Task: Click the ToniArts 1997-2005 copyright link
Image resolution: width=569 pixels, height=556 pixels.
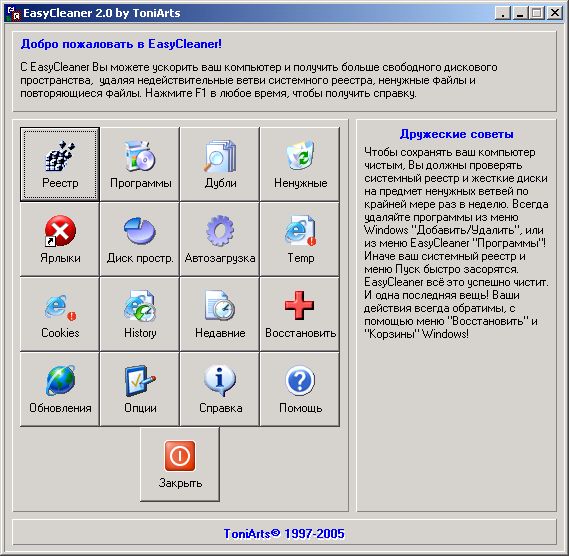Action: (284, 533)
